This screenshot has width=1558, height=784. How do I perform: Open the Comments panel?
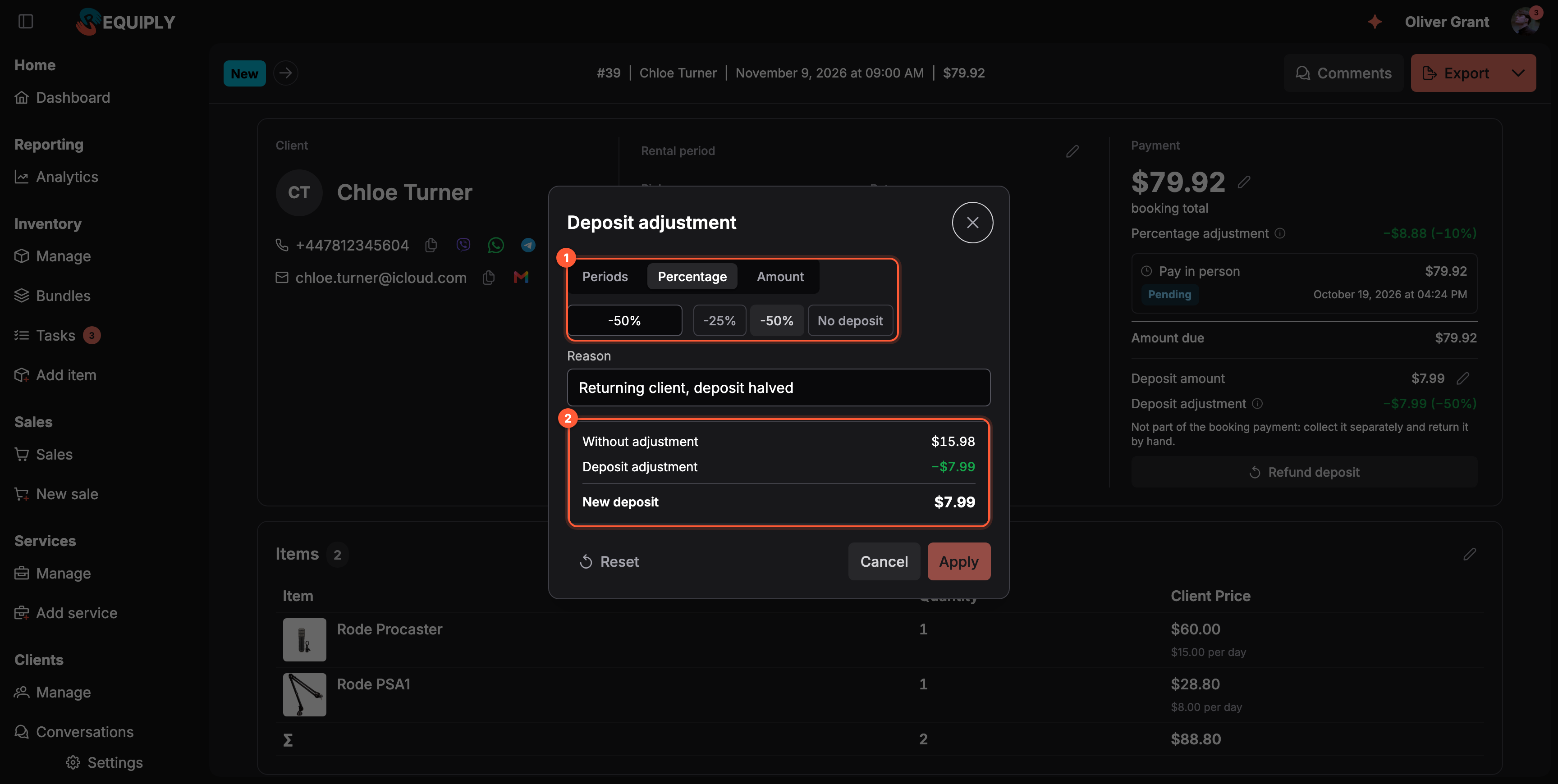1343,73
